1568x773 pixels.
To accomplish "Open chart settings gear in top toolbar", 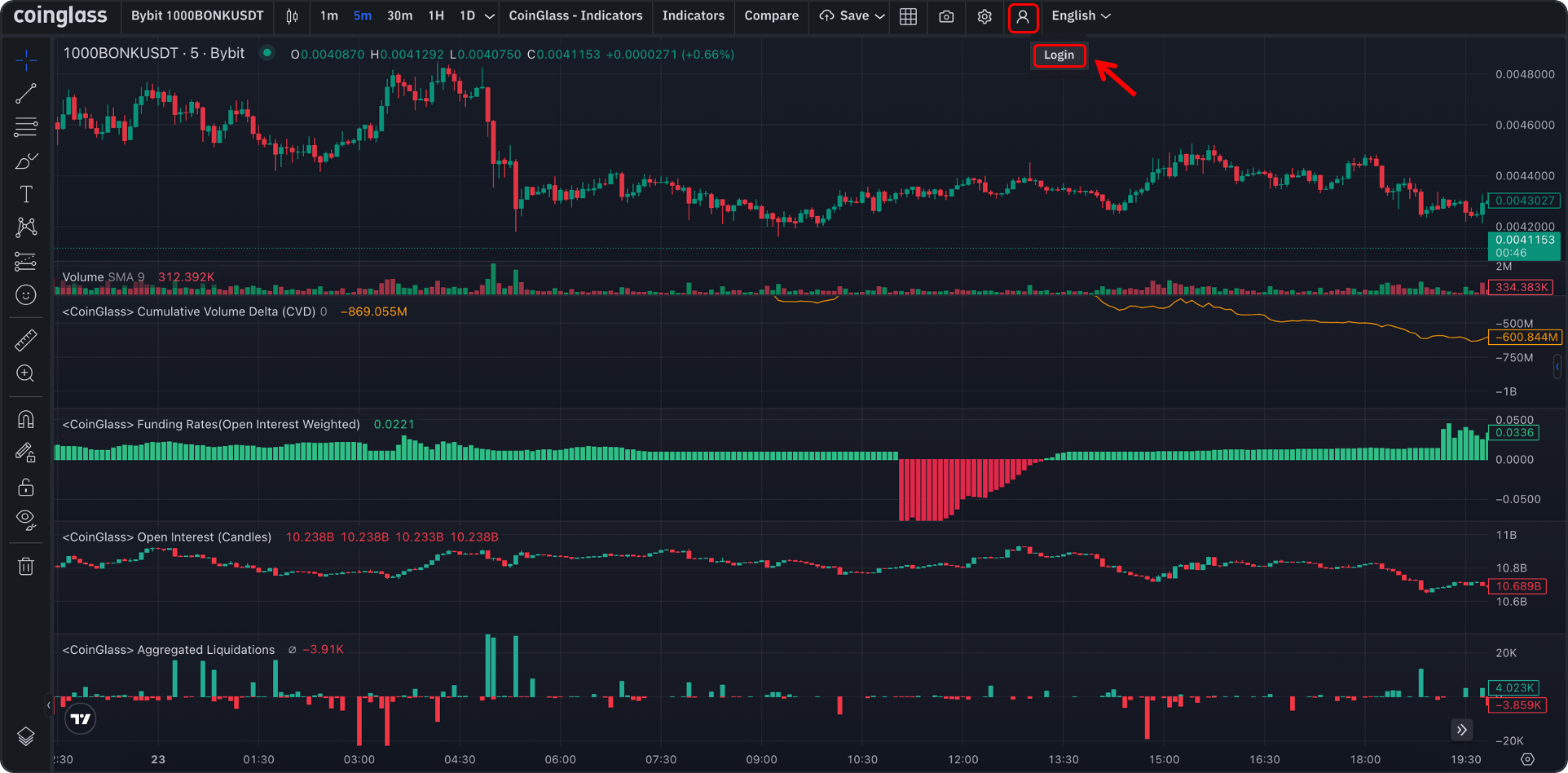I will (984, 16).
